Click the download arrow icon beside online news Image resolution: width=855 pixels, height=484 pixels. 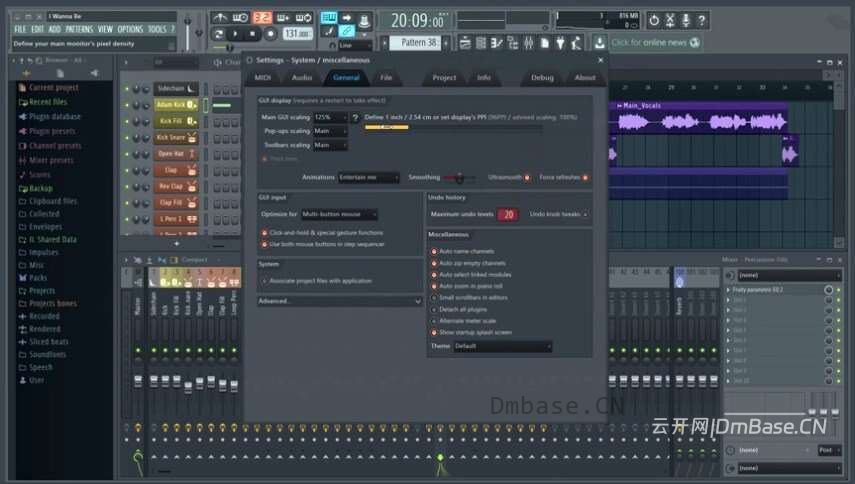coord(599,43)
